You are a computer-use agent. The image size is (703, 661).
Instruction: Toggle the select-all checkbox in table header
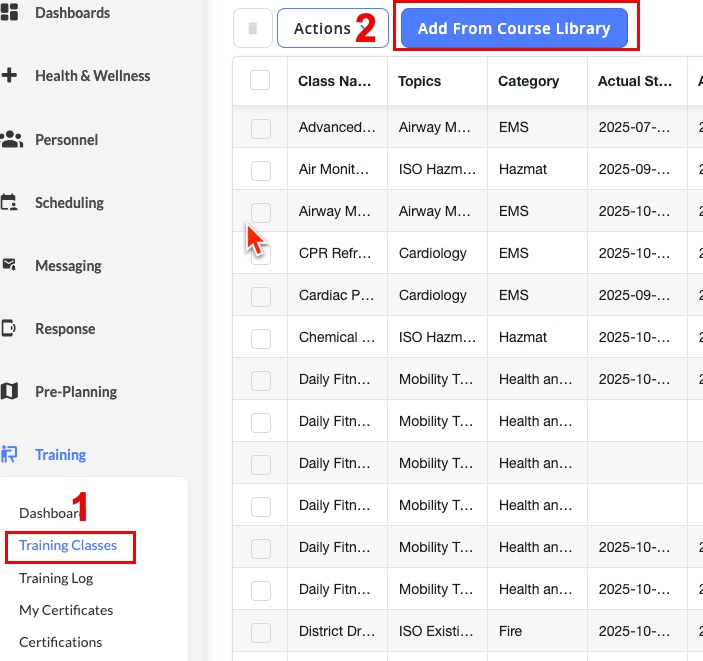pyautogui.click(x=260, y=81)
